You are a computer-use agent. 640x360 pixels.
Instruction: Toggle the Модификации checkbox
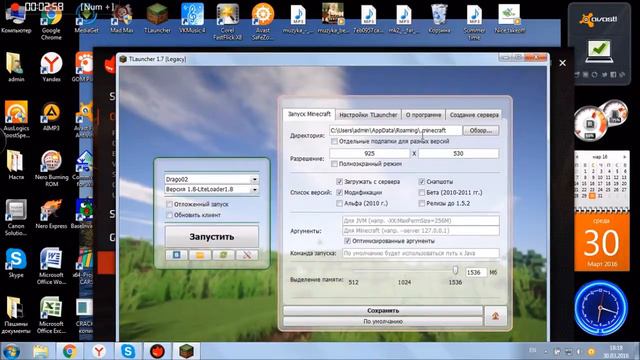(339, 192)
